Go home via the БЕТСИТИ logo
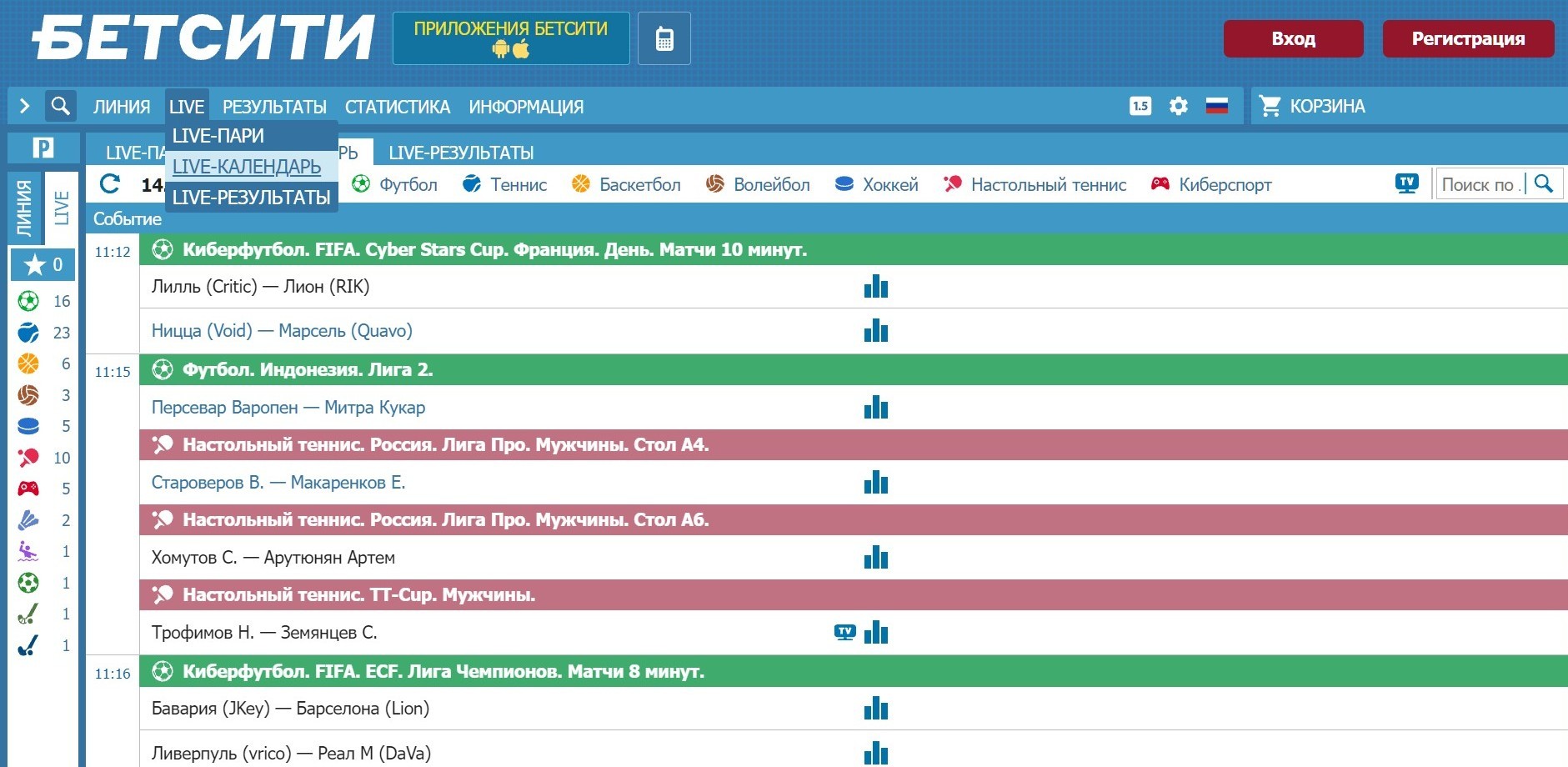This screenshot has height=767, width=1568. click(204, 37)
